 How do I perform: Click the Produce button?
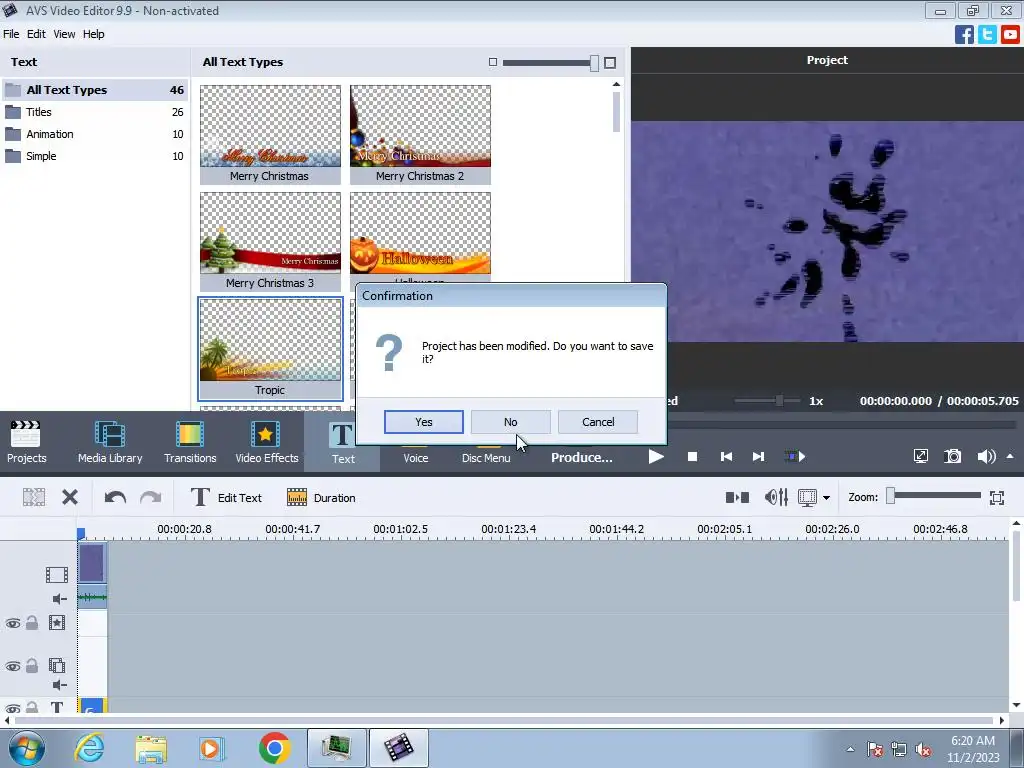coord(582,457)
